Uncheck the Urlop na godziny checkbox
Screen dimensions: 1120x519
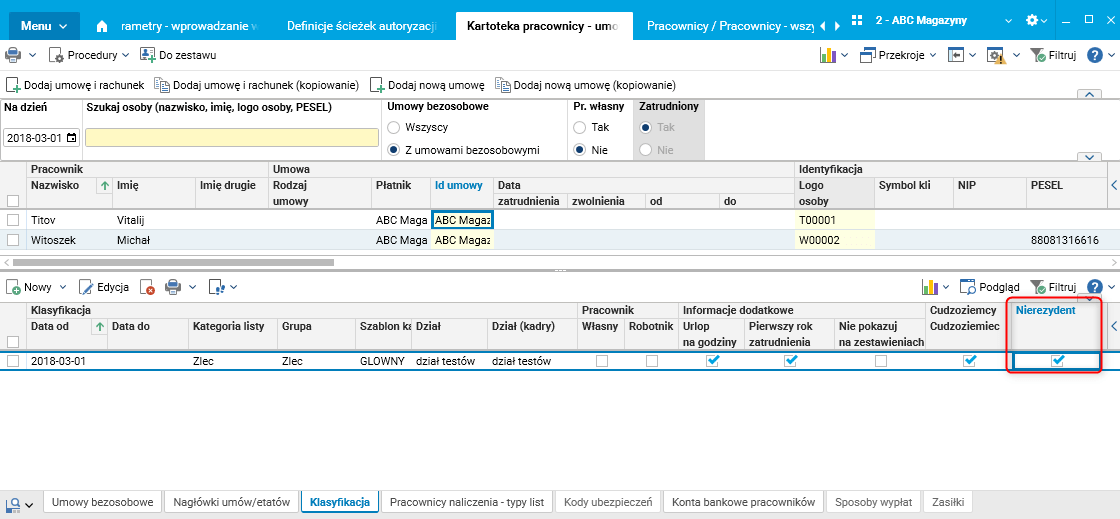coord(713,361)
